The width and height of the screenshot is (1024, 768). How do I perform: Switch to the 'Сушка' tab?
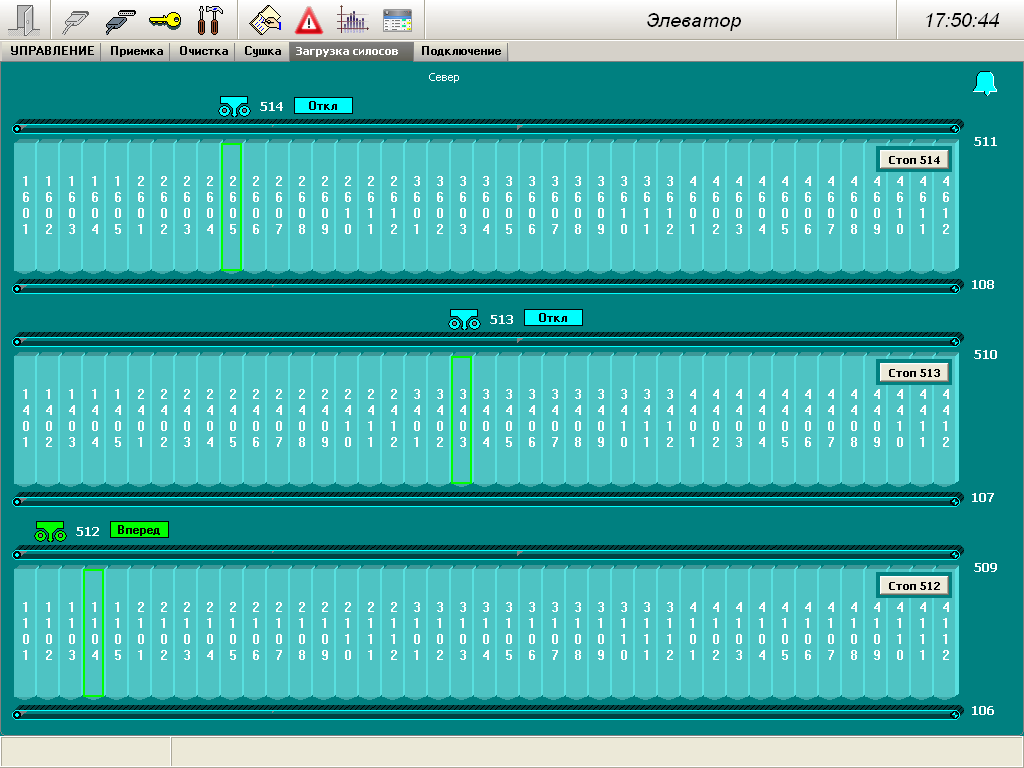click(x=263, y=51)
